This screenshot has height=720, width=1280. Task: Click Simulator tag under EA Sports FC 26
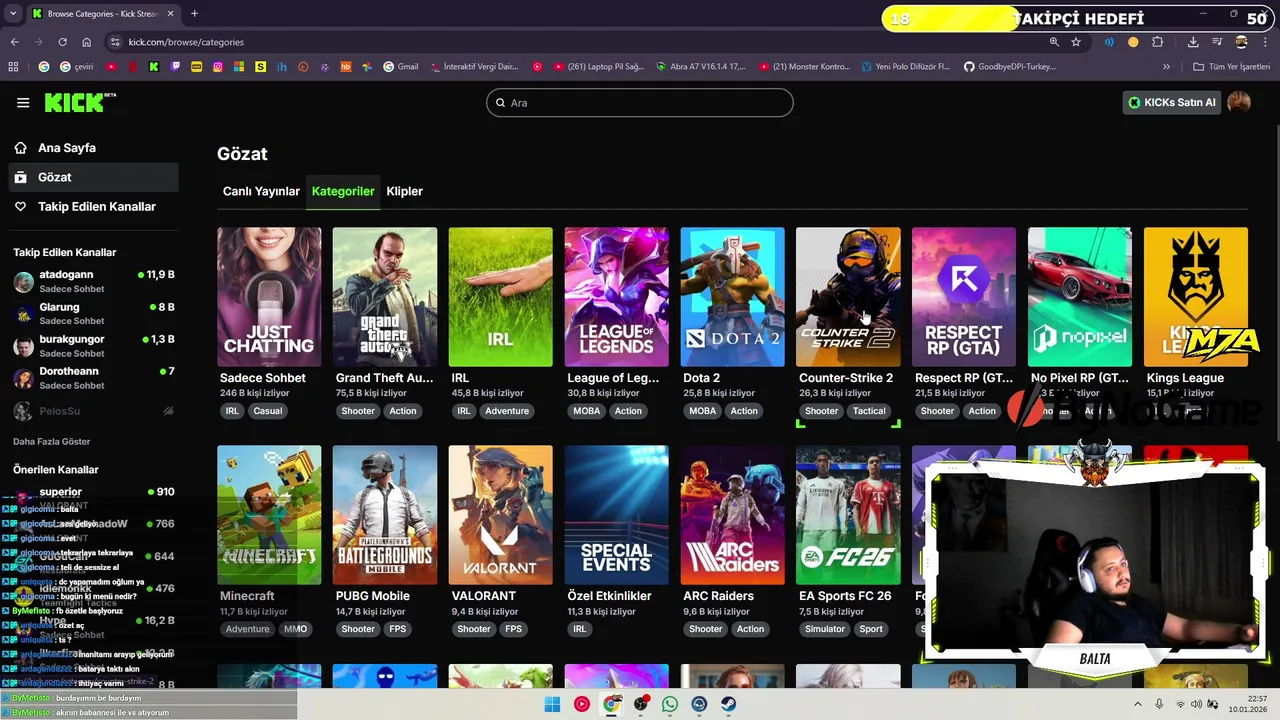click(825, 629)
